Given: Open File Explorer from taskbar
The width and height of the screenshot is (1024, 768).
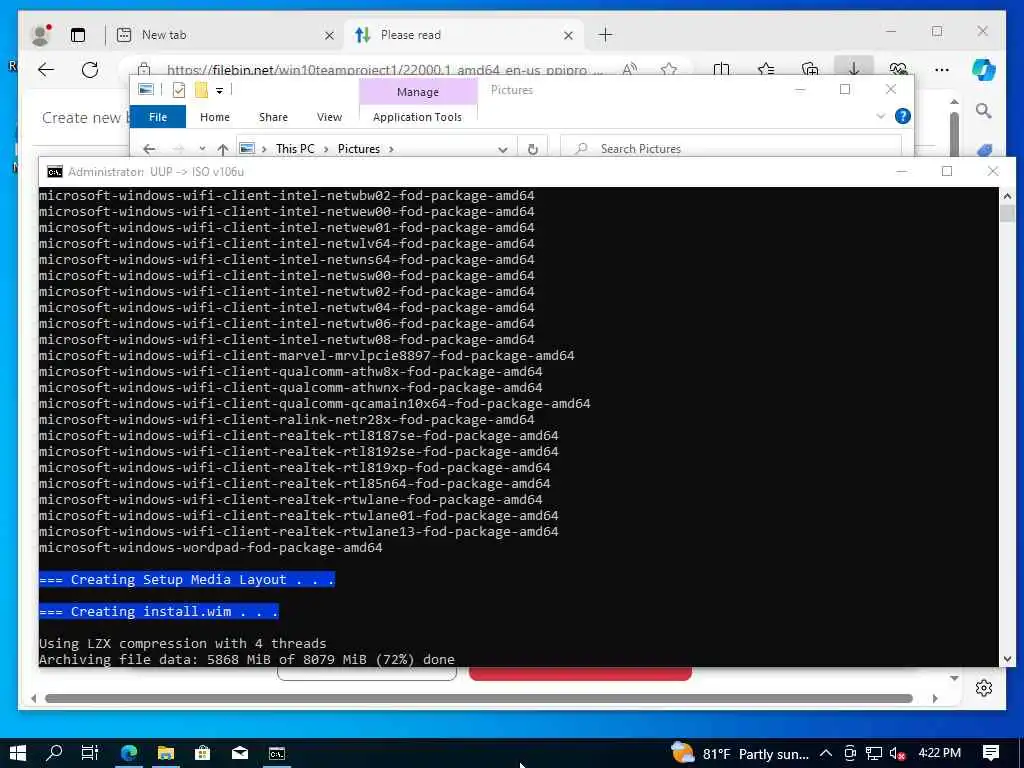Looking at the screenshot, I should coord(166,753).
